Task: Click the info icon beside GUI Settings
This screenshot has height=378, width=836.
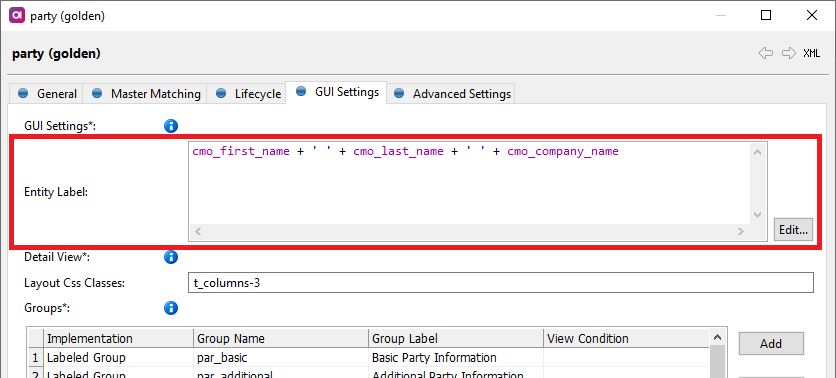Action: 171,126
